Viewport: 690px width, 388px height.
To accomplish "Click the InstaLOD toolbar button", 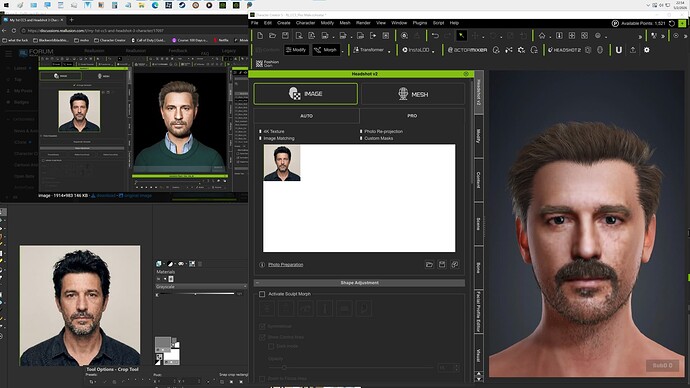I will click(x=415, y=50).
